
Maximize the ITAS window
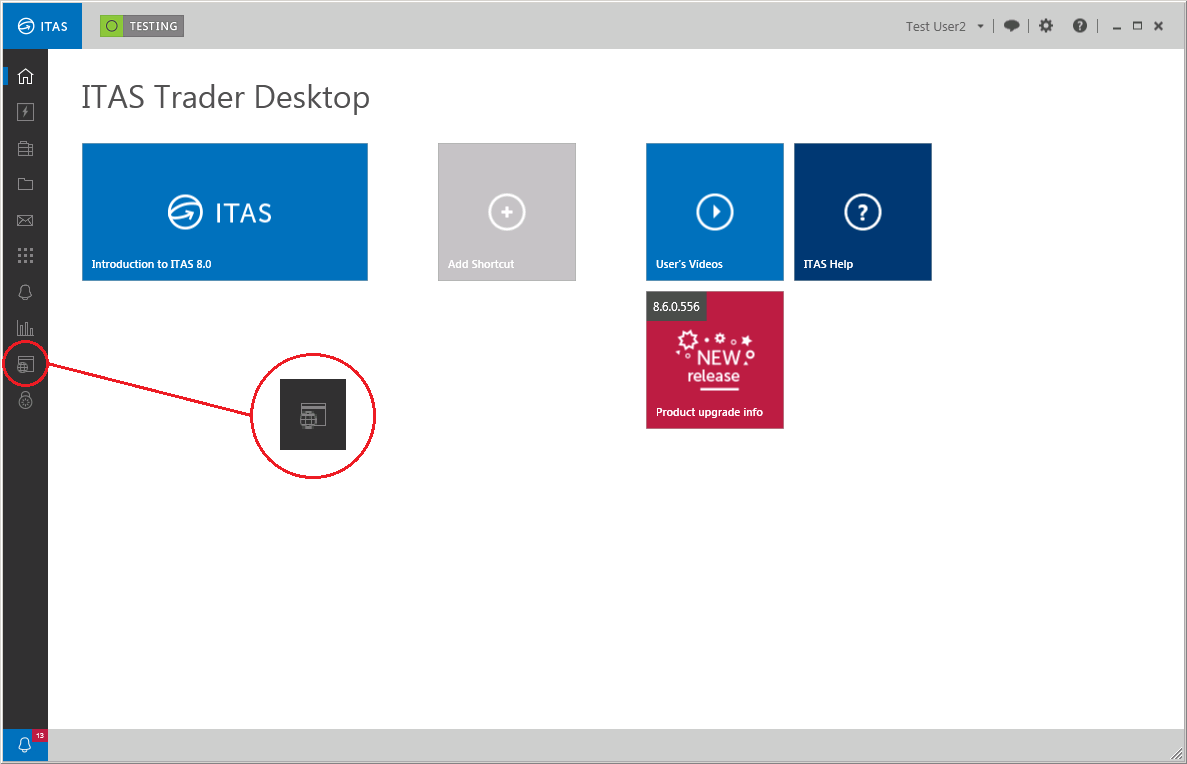pyautogui.click(x=1137, y=26)
